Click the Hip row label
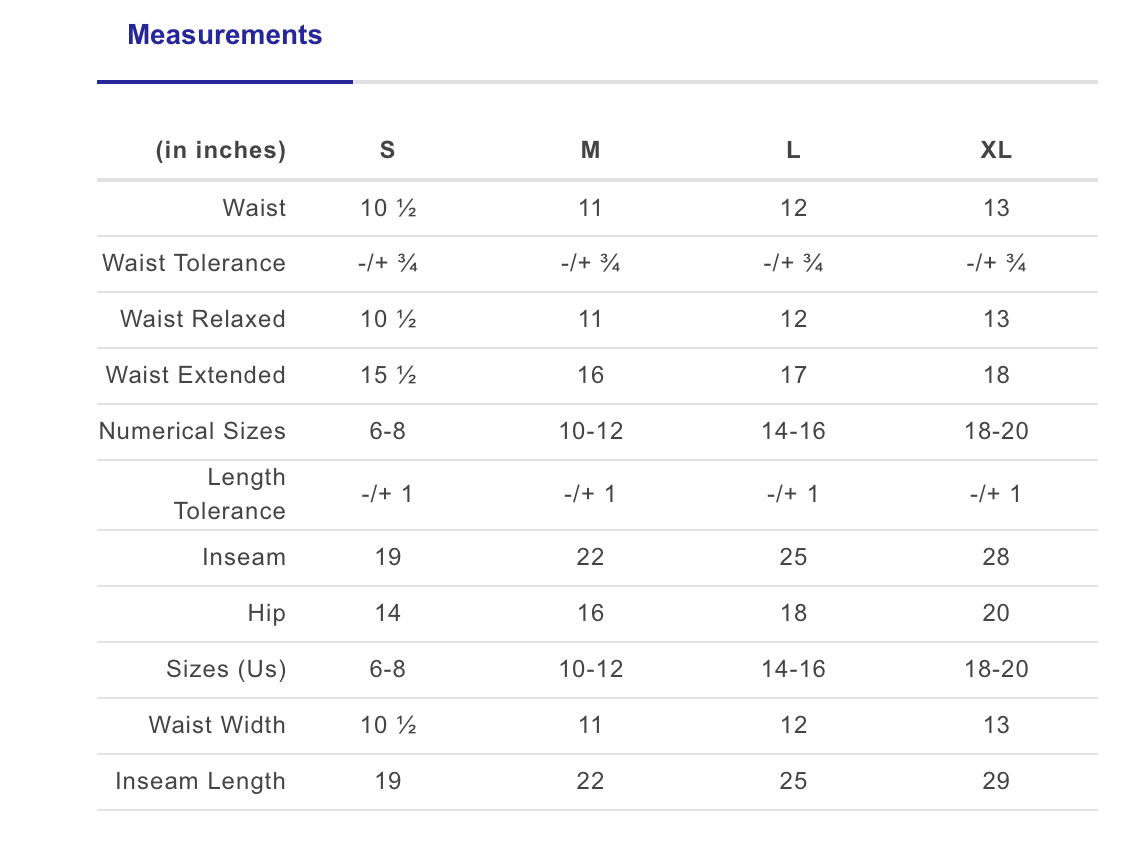Screen dimensions: 1130x850 (x=267, y=613)
